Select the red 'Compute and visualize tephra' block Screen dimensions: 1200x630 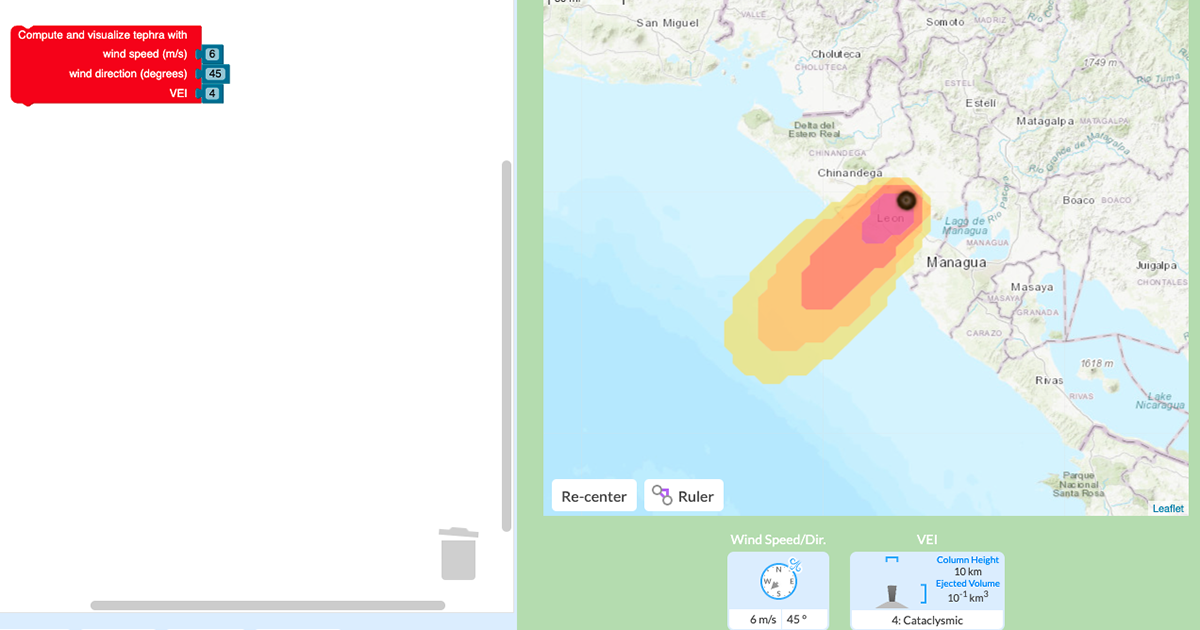tap(100, 34)
